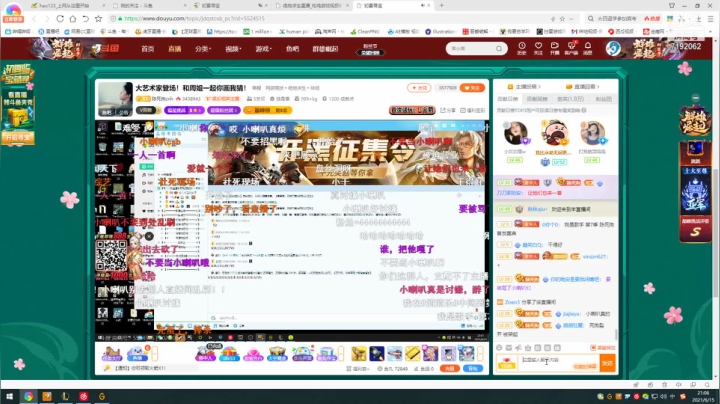
Task: Click the blue backpack button below gifts
Action: (473, 368)
